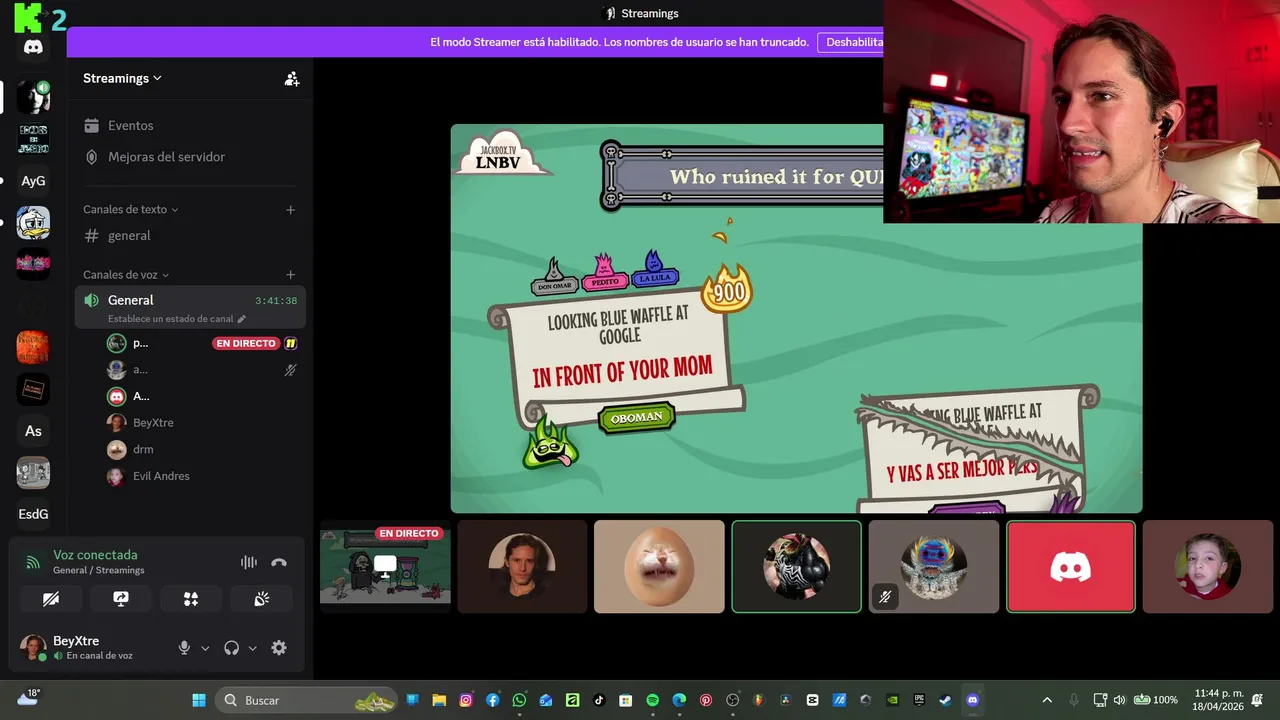Viewport: 1280px width, 720px height.
Task: Click the Discord icon in the taskbar
Action: pos(972,700)
